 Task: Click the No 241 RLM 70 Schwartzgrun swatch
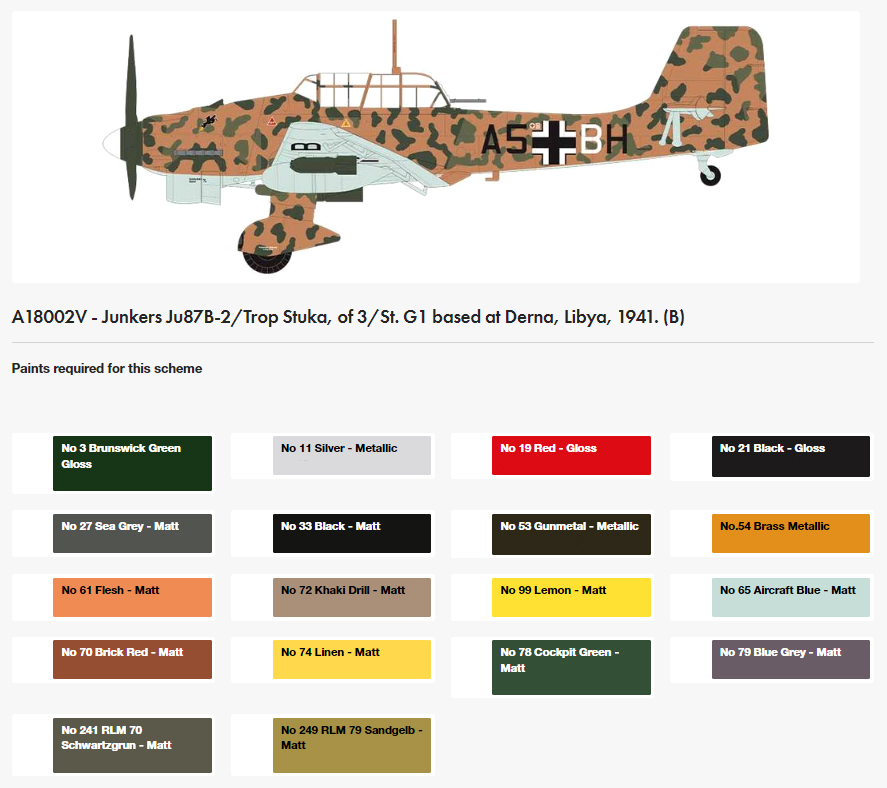(x=132, y=746)
